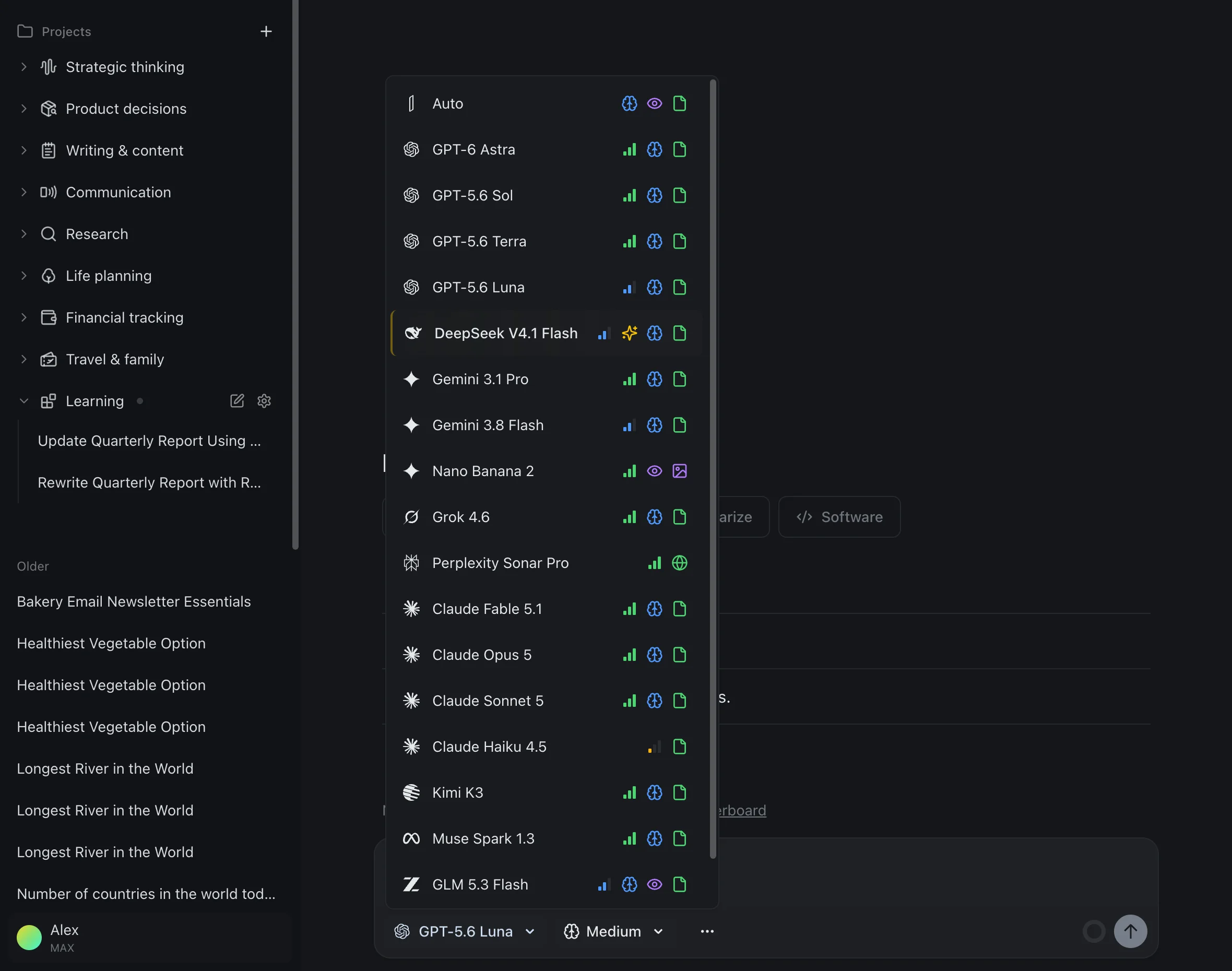Viewport: 1232px width, 971px height.
Task: Select DeepSeek V4.1 Flash model
Action: pyautogui.click(x=547, y=333)
